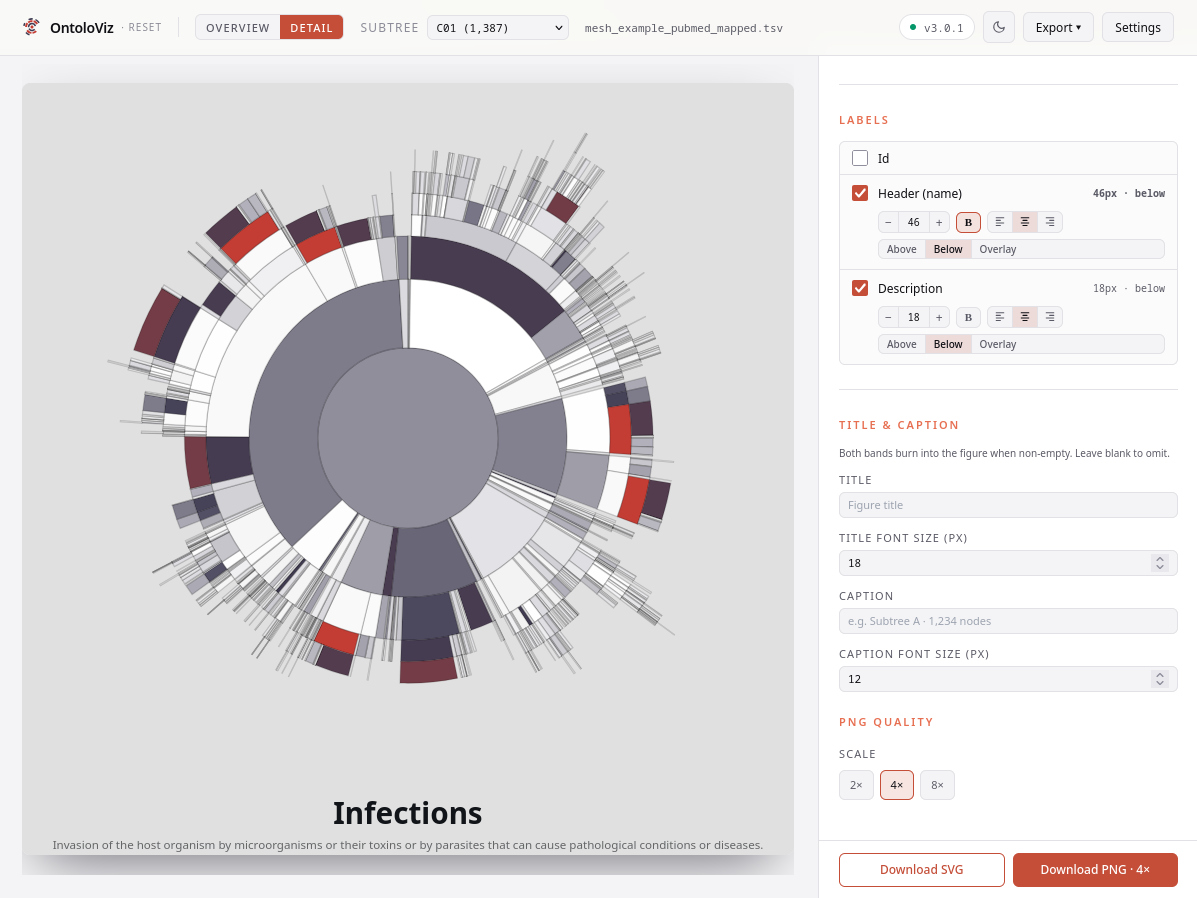Toggle bold for Header label
1197x898 pixels.
pos(968,222)
